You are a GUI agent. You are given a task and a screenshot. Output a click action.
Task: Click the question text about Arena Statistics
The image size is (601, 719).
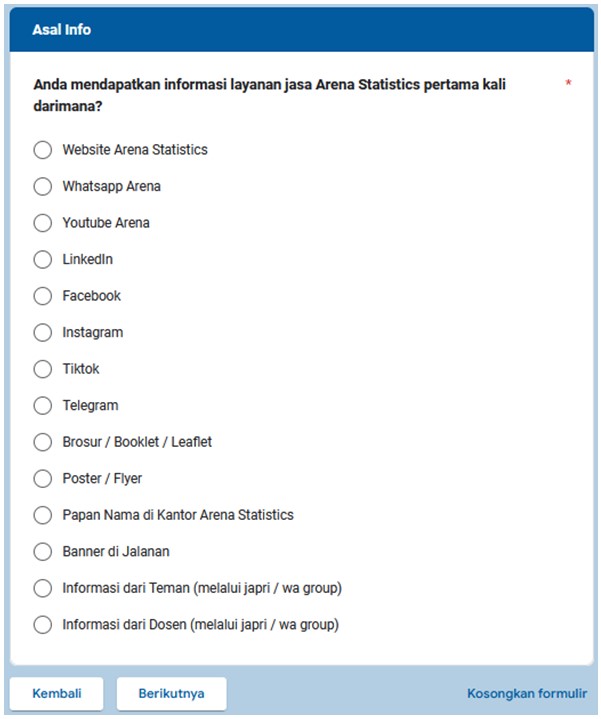tap(269, 94)
